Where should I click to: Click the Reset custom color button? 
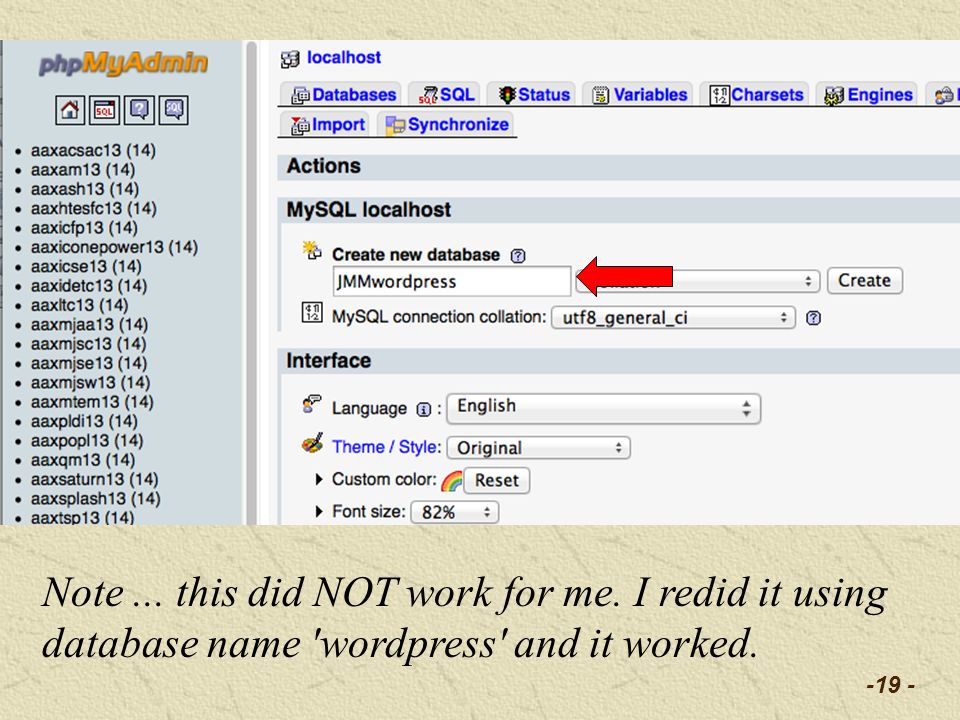[x=497, y=481]
